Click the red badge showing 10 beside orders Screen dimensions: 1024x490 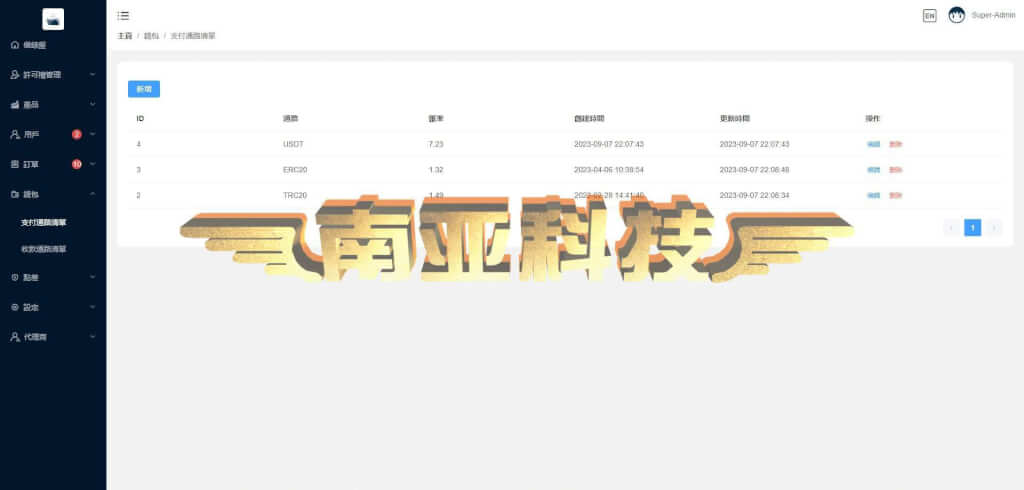pyautogui.click(x=76, y=164)
